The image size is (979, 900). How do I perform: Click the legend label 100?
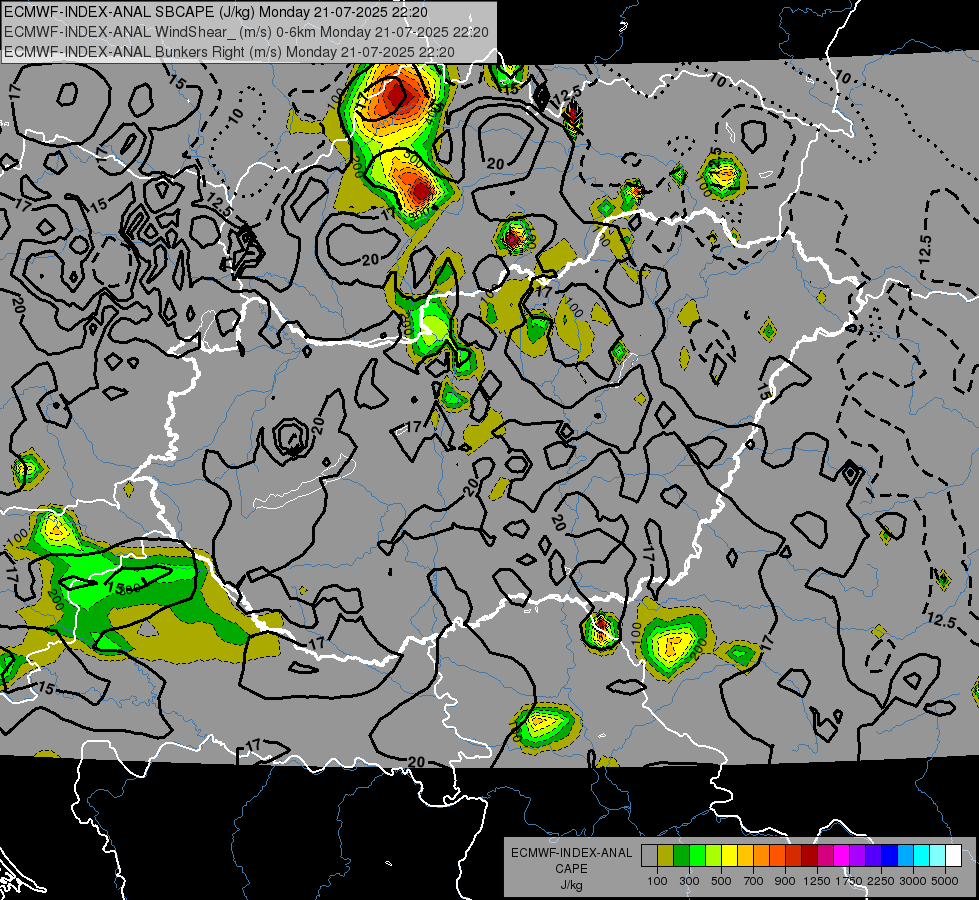pos(657,881)
